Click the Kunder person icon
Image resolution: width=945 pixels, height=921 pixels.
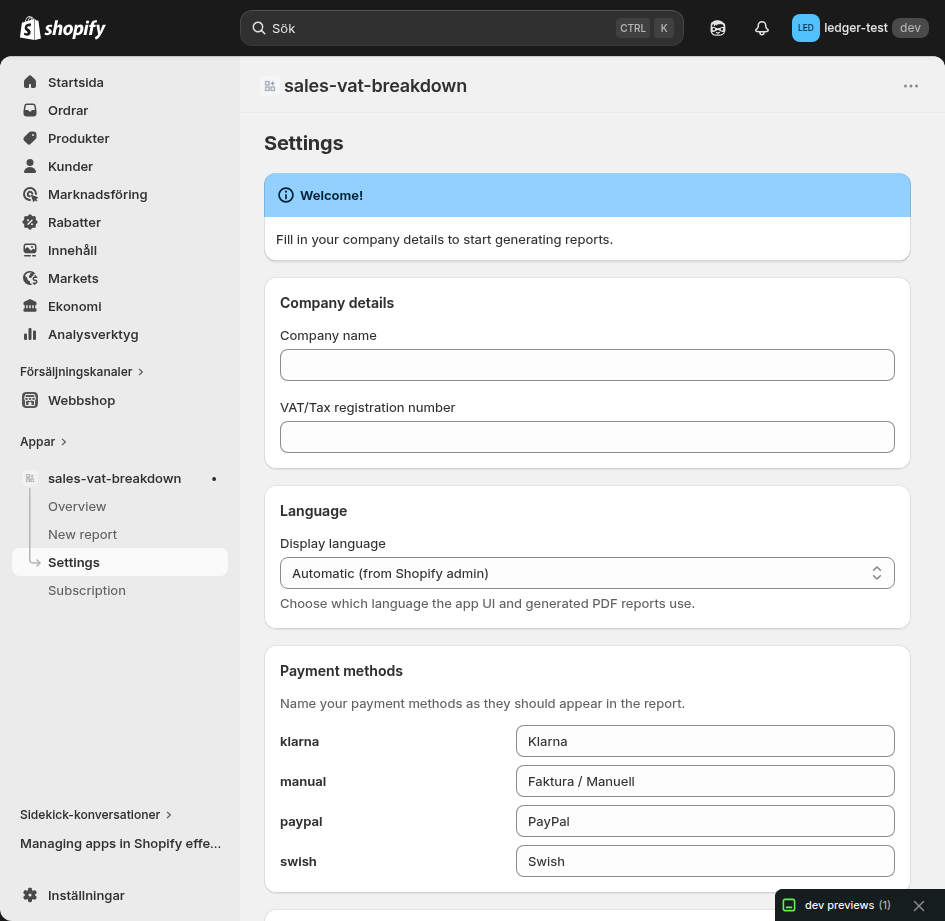pyautogui.click(x=28, y=166)
